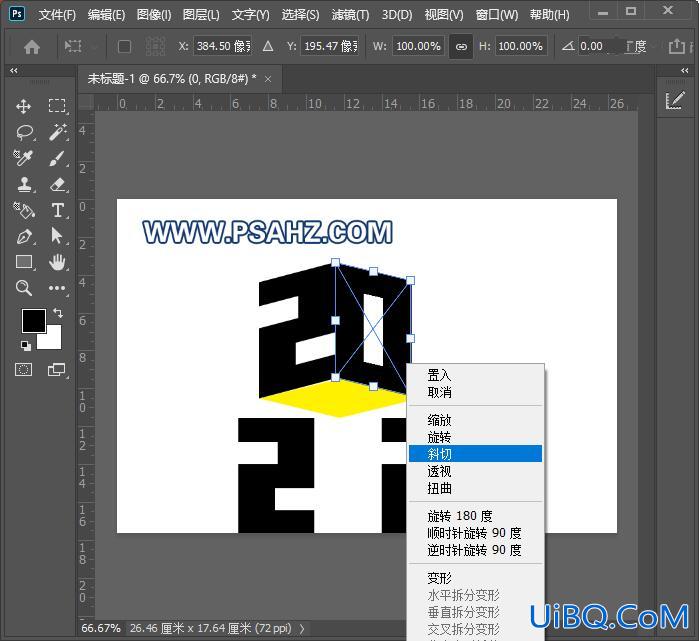The height and width of the screenshot is (641, 699).
Task: Open the Photoshop Ps application icon
Action: point(17,14)
